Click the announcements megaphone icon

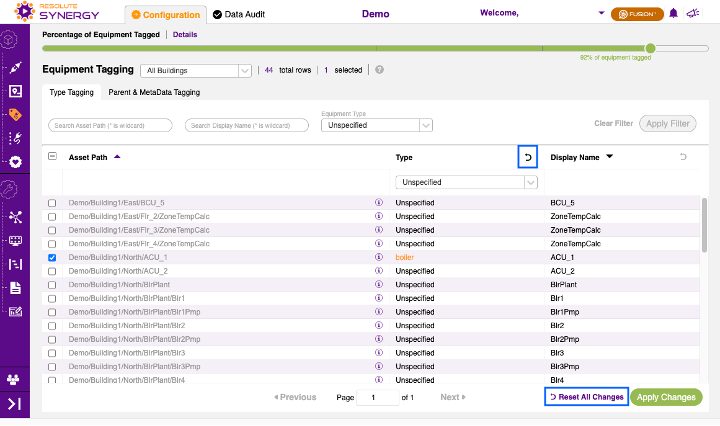pos(692,13)
